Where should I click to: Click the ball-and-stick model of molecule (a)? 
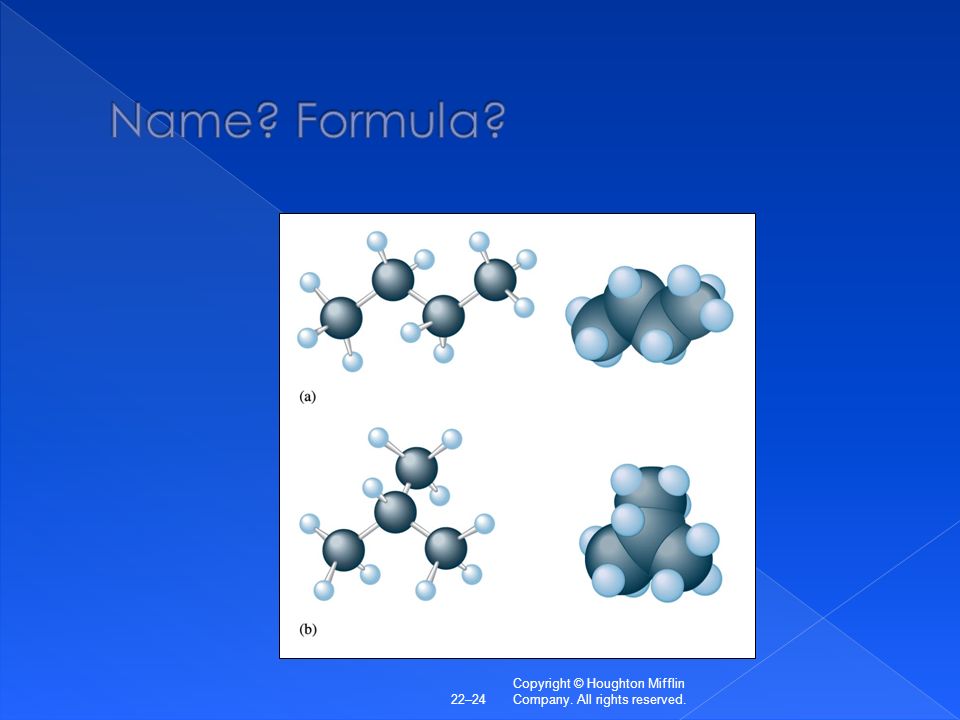point(417,301)
